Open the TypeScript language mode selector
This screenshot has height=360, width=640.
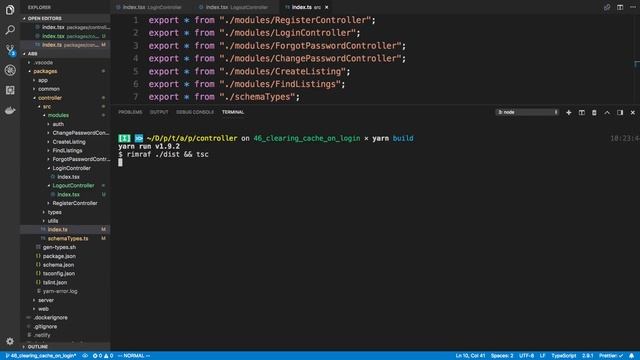(x=564, y=356)
